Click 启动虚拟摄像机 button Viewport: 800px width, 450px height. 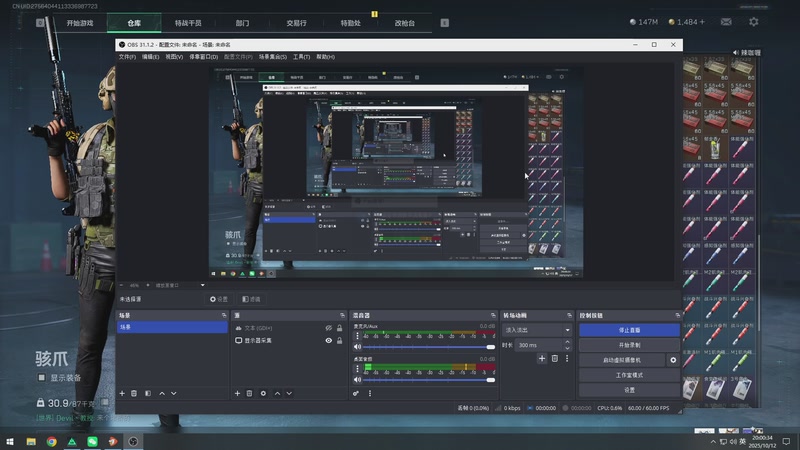[x=622, y=360]
